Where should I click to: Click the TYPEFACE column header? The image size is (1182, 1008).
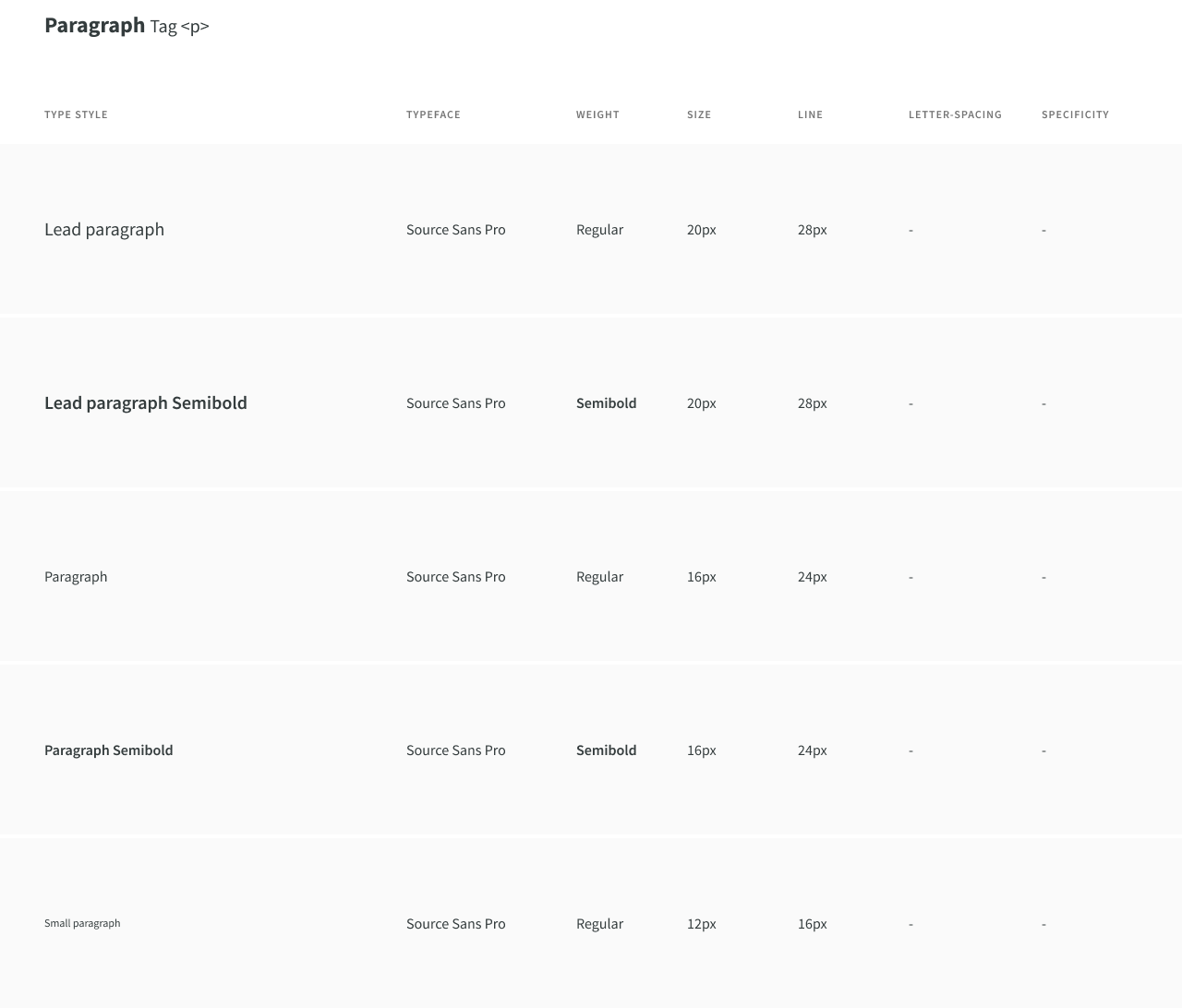pyautogui.click(x=433, y=114)
